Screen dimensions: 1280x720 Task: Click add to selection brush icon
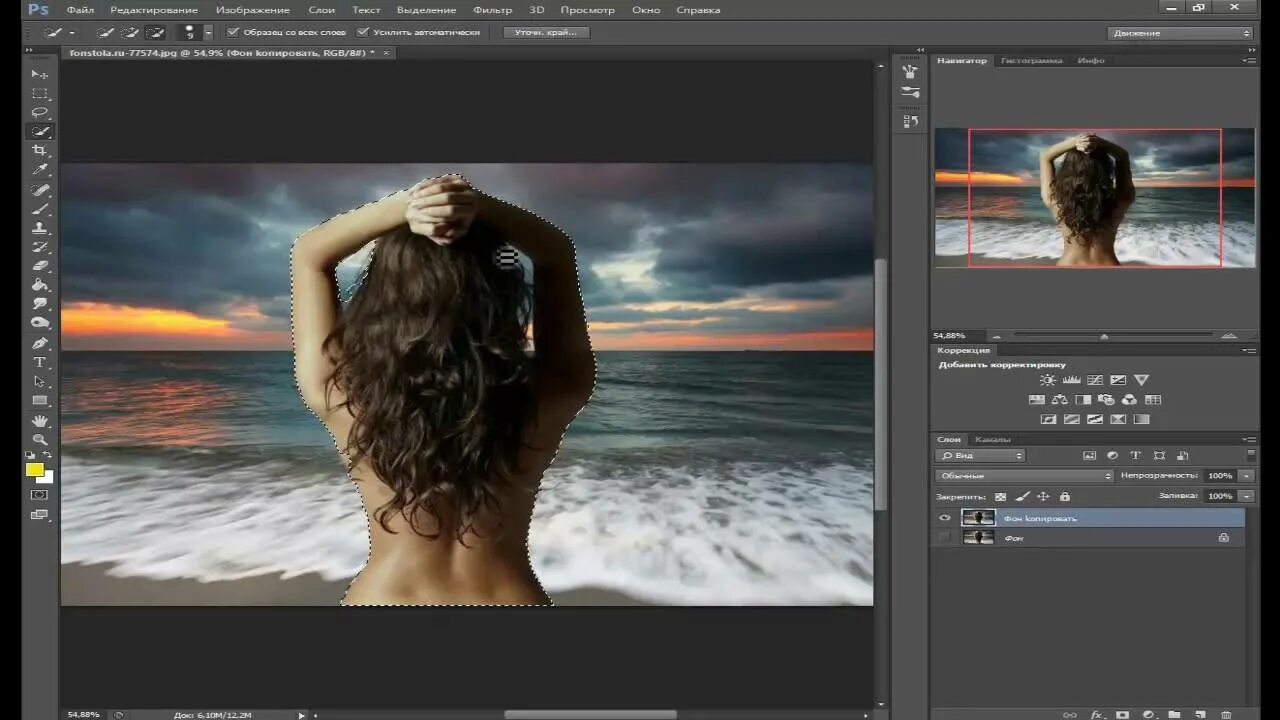click(129, 32)
